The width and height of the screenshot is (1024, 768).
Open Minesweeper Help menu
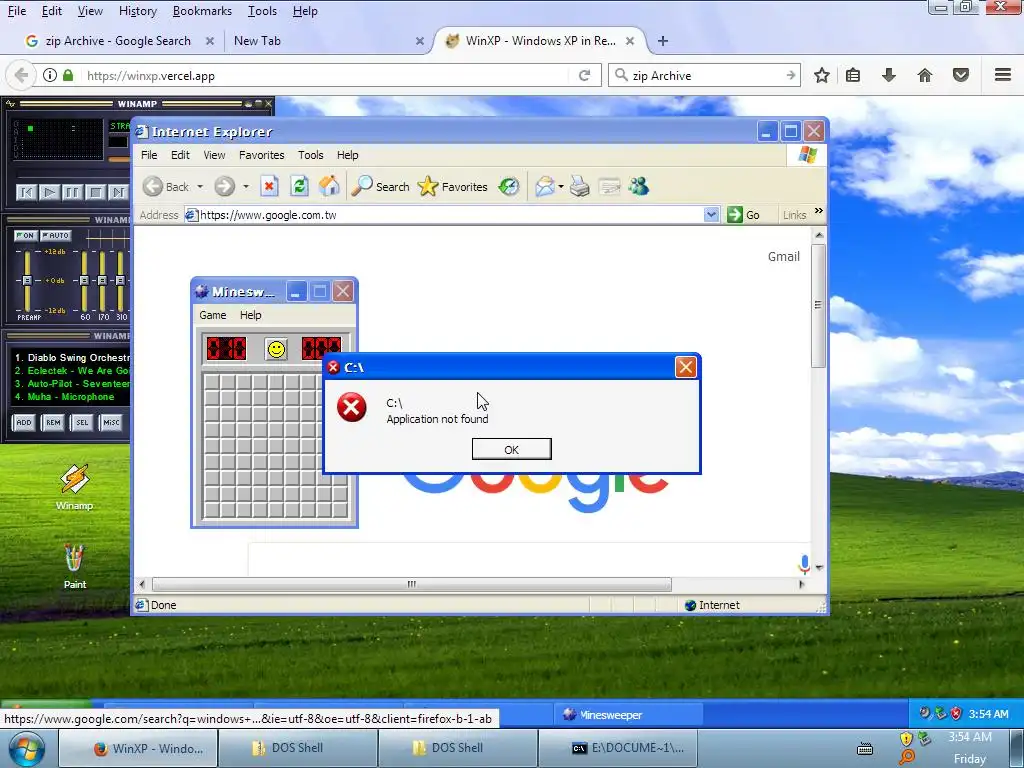tap(250, 315)
